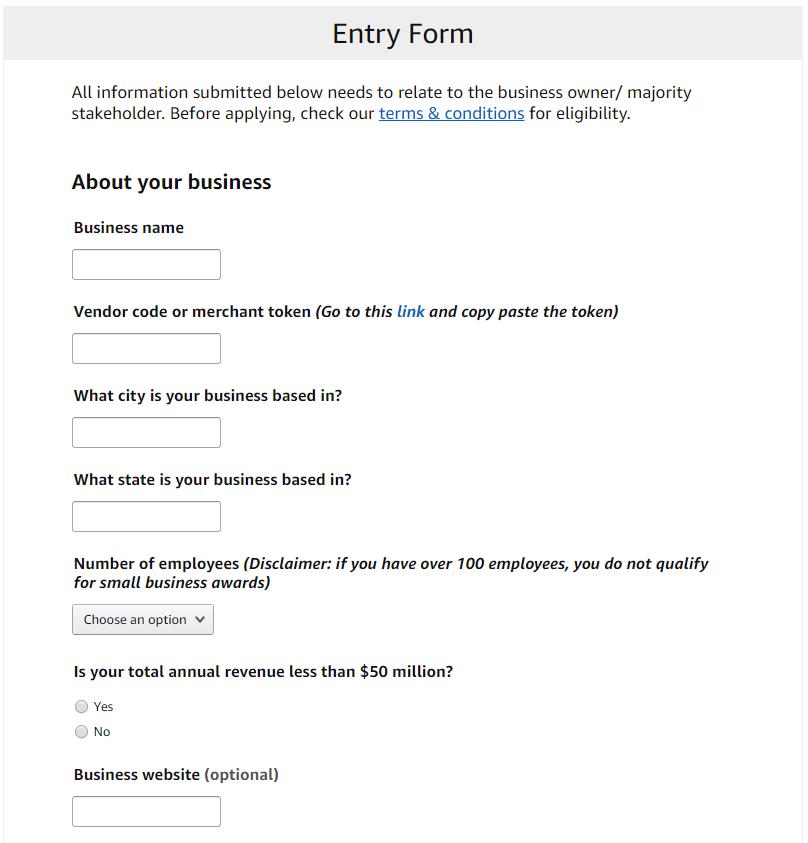Click the Business name text field
The image size is (808, 843).
point(146,265)
